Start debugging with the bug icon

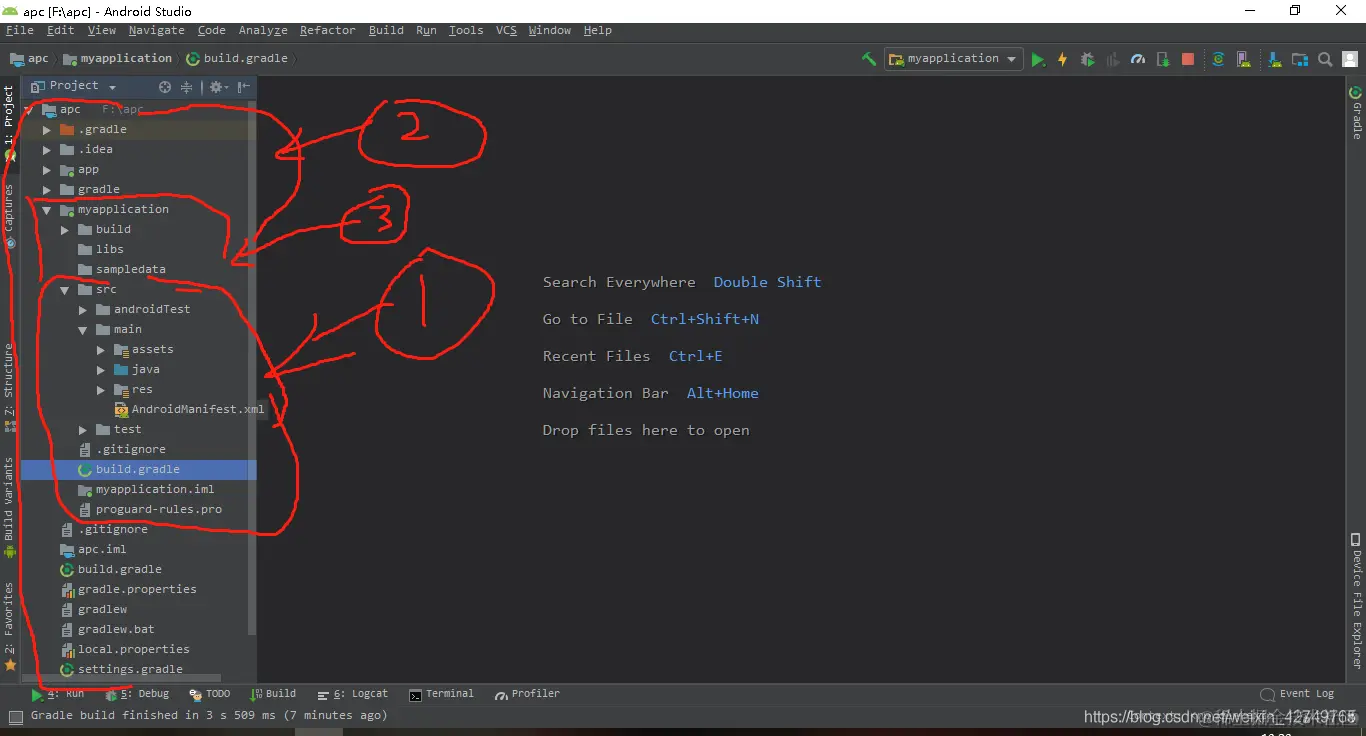(1088, 59)
